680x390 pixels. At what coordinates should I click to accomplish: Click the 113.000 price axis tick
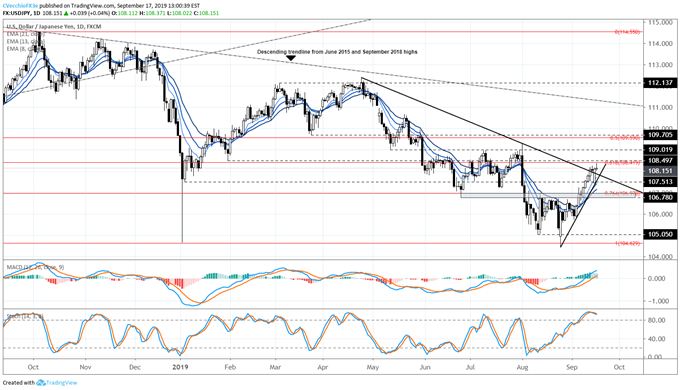(x=660, y=65)
